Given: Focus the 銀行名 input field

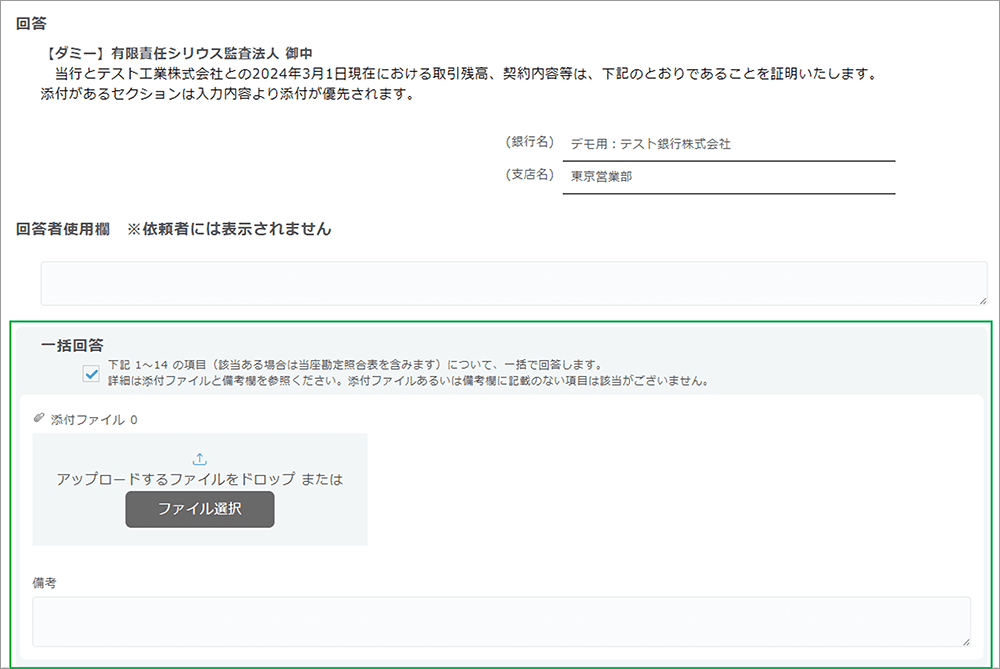Looking at the screenshot, I should coord(728,144).
